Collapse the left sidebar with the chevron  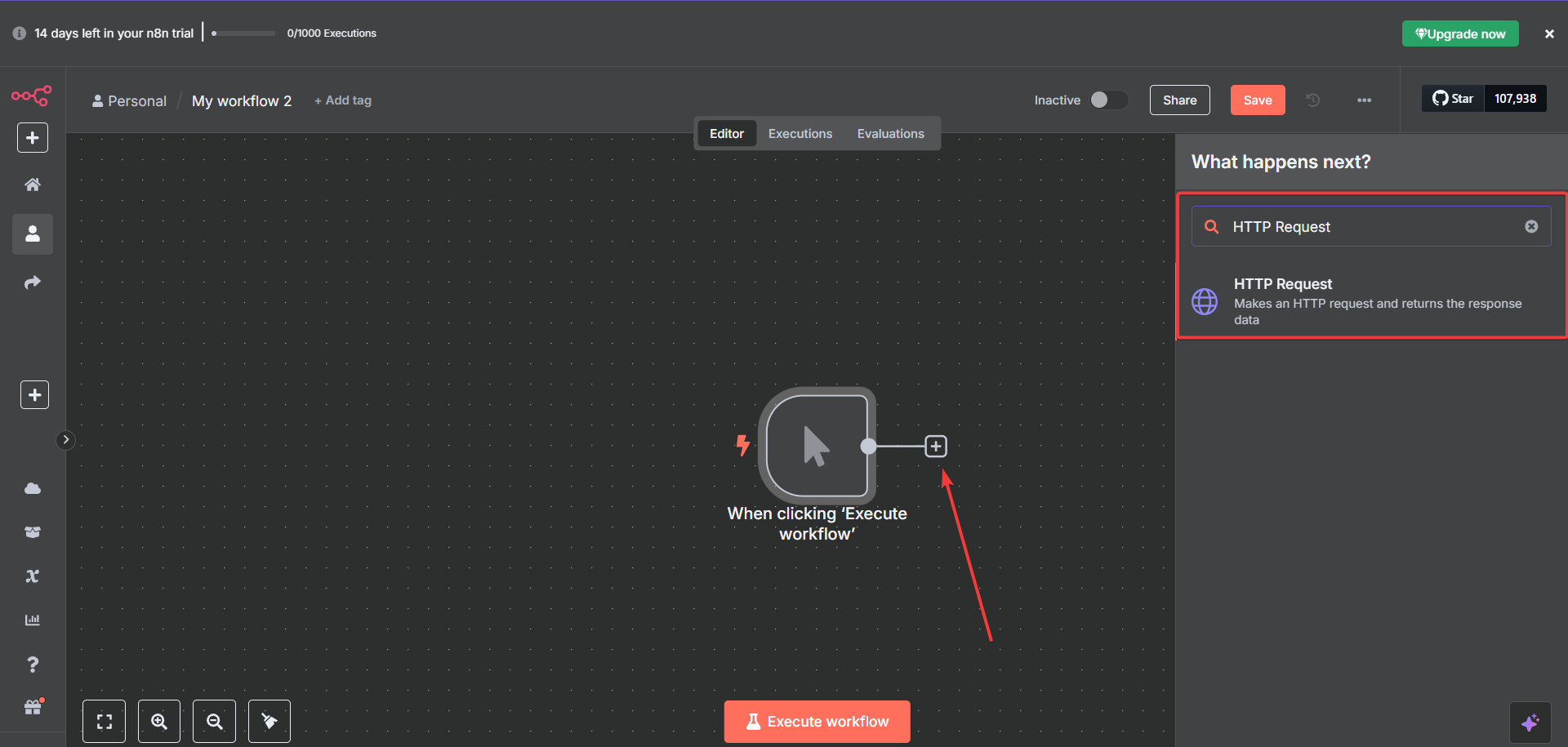(65, 440)
